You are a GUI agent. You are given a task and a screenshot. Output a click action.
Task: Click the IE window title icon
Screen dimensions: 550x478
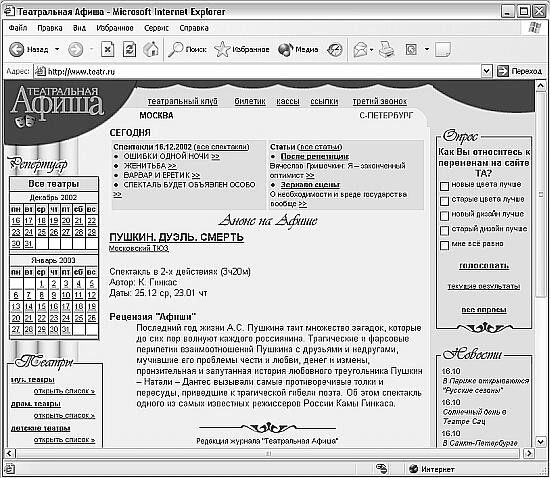pyautogui.click(x=9, y=11)
